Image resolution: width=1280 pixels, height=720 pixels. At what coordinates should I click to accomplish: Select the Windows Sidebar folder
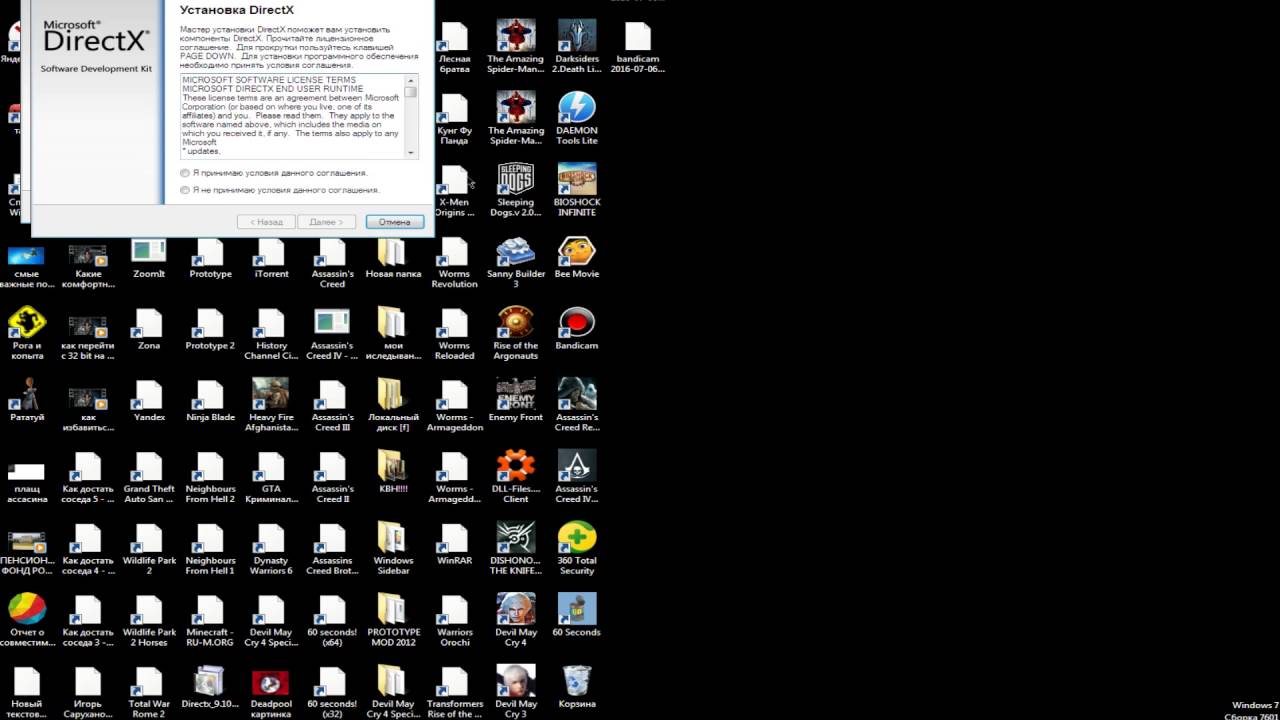click(393, 548)
